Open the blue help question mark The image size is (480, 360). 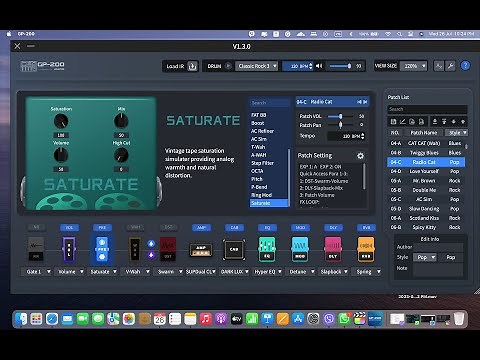[x=465, y=66]
